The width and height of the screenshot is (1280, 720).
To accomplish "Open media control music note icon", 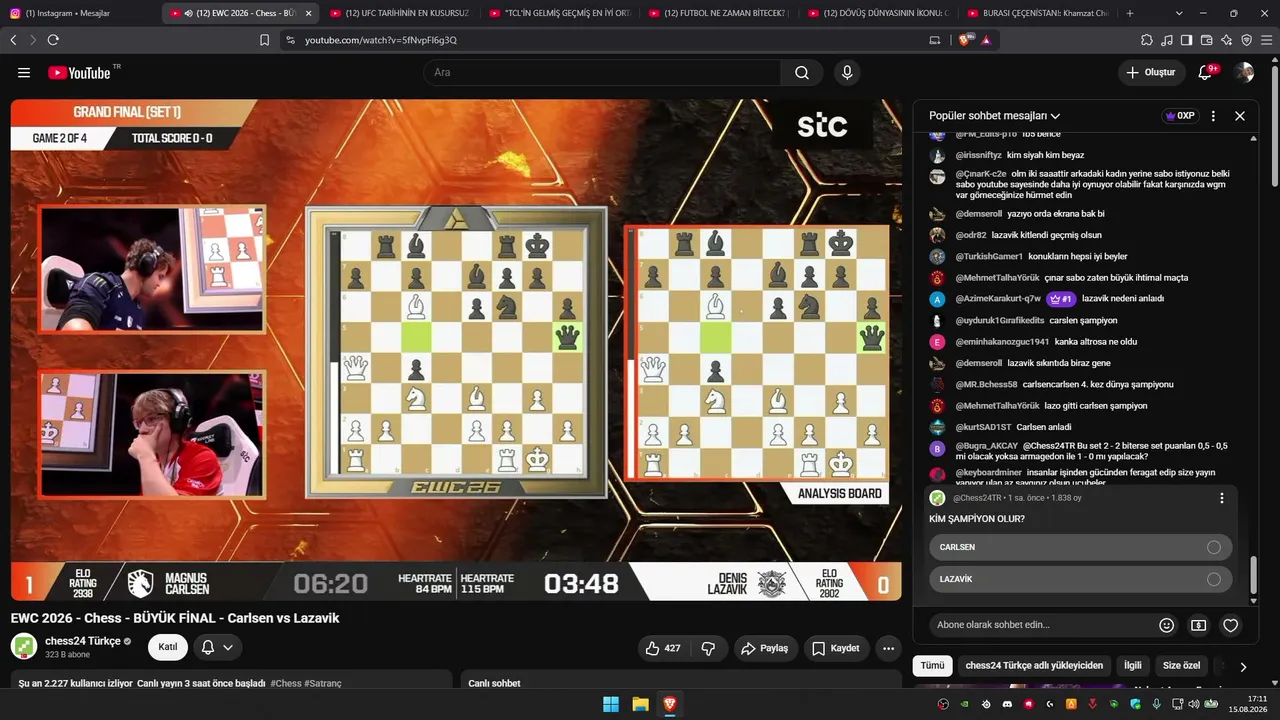I will click(x=1167, y=40).
